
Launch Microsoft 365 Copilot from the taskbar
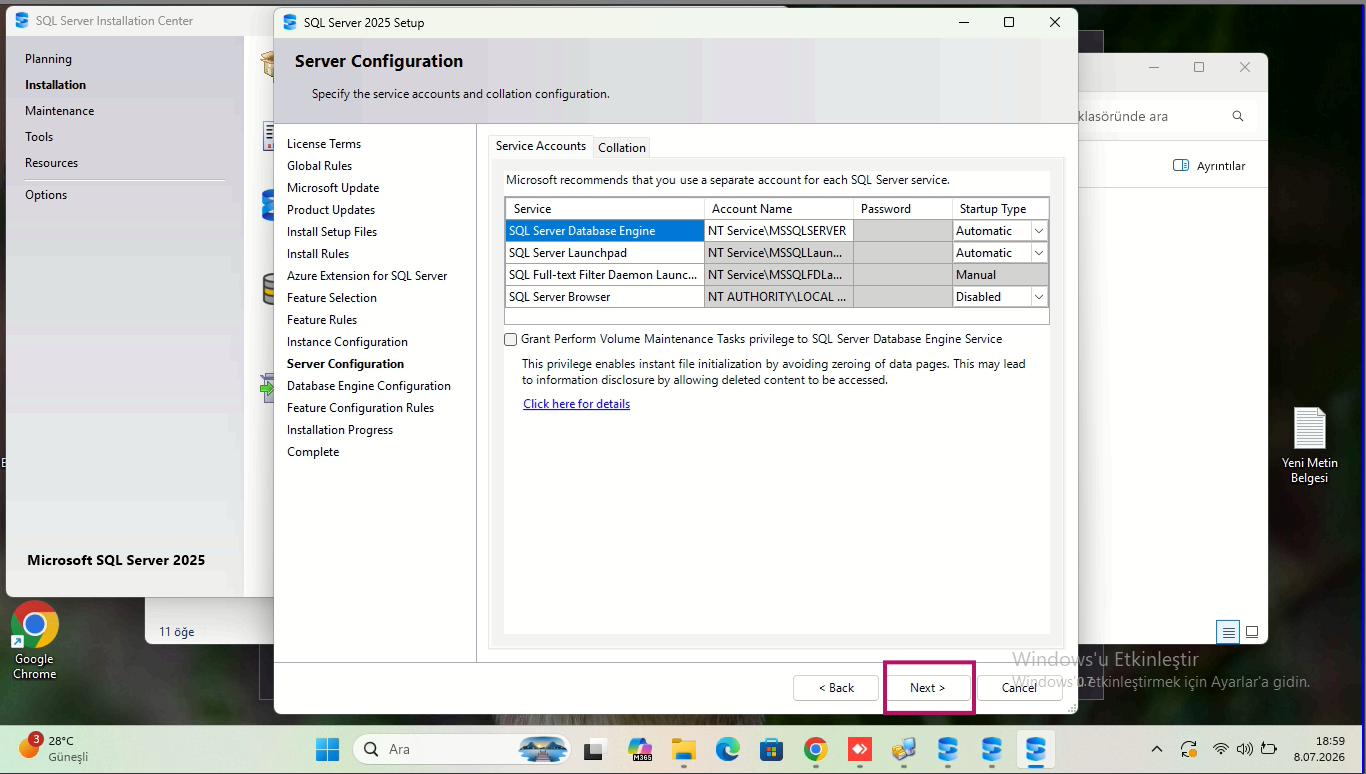(x=639, y=749)
